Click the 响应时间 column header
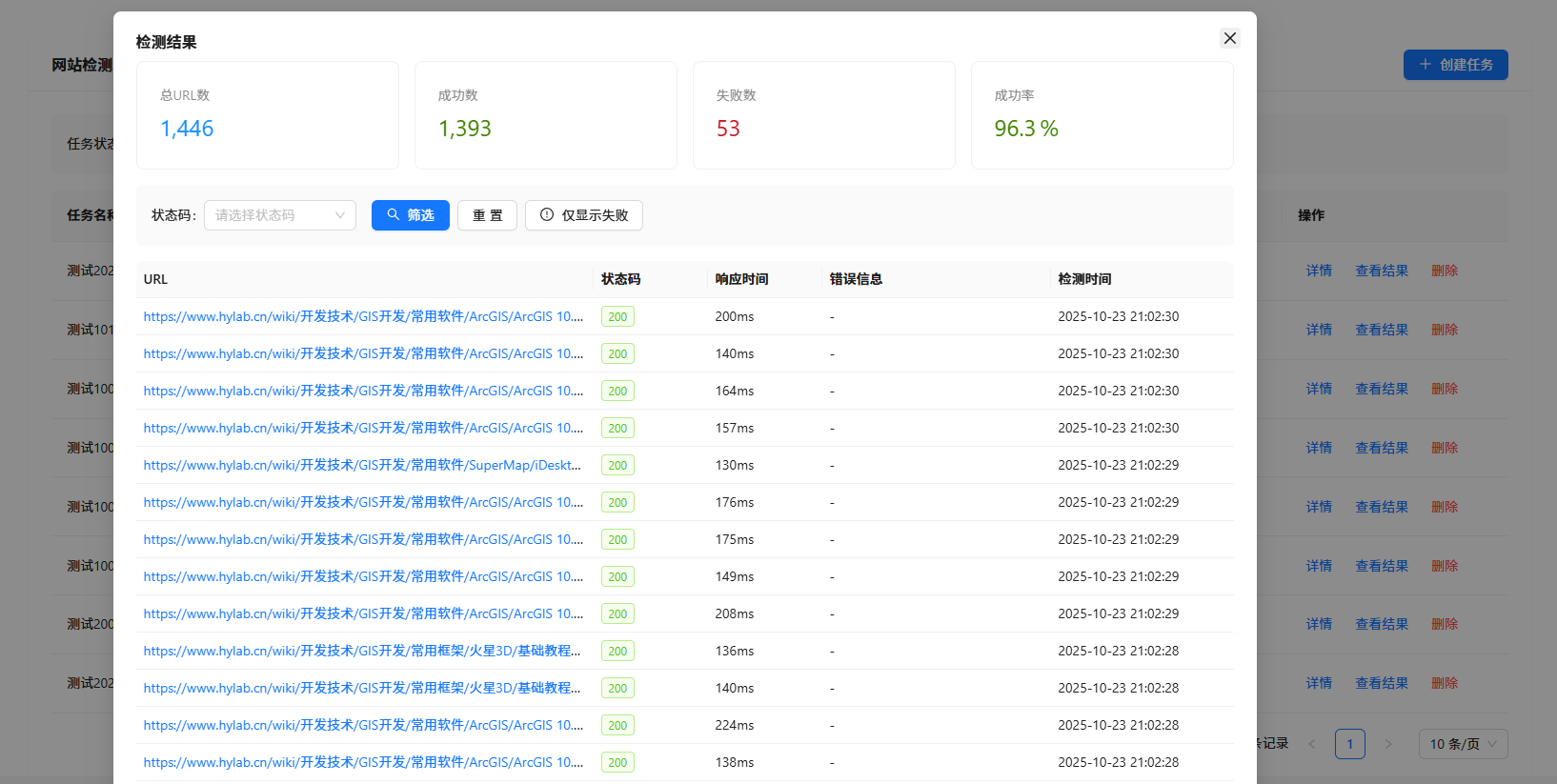Screen dimensions: 1557x784 click(741, 279)
